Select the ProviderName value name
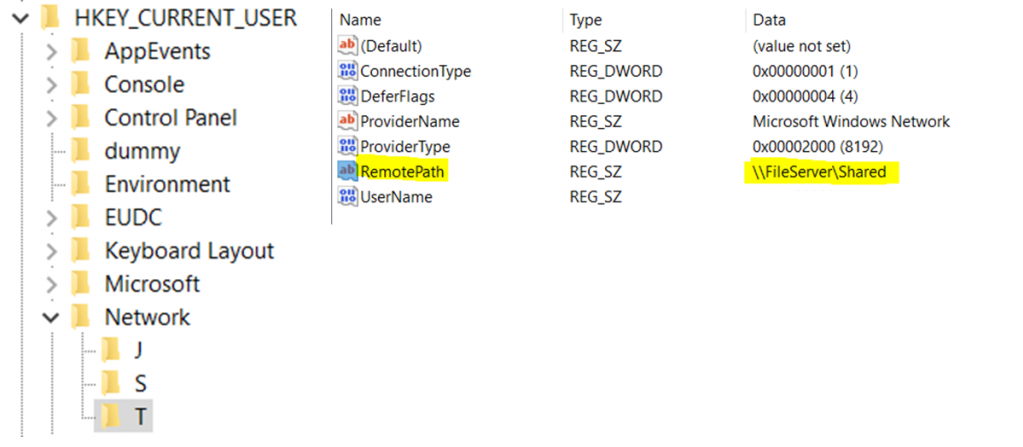This screenshot has width=1023, height=447. click(410, 121)
